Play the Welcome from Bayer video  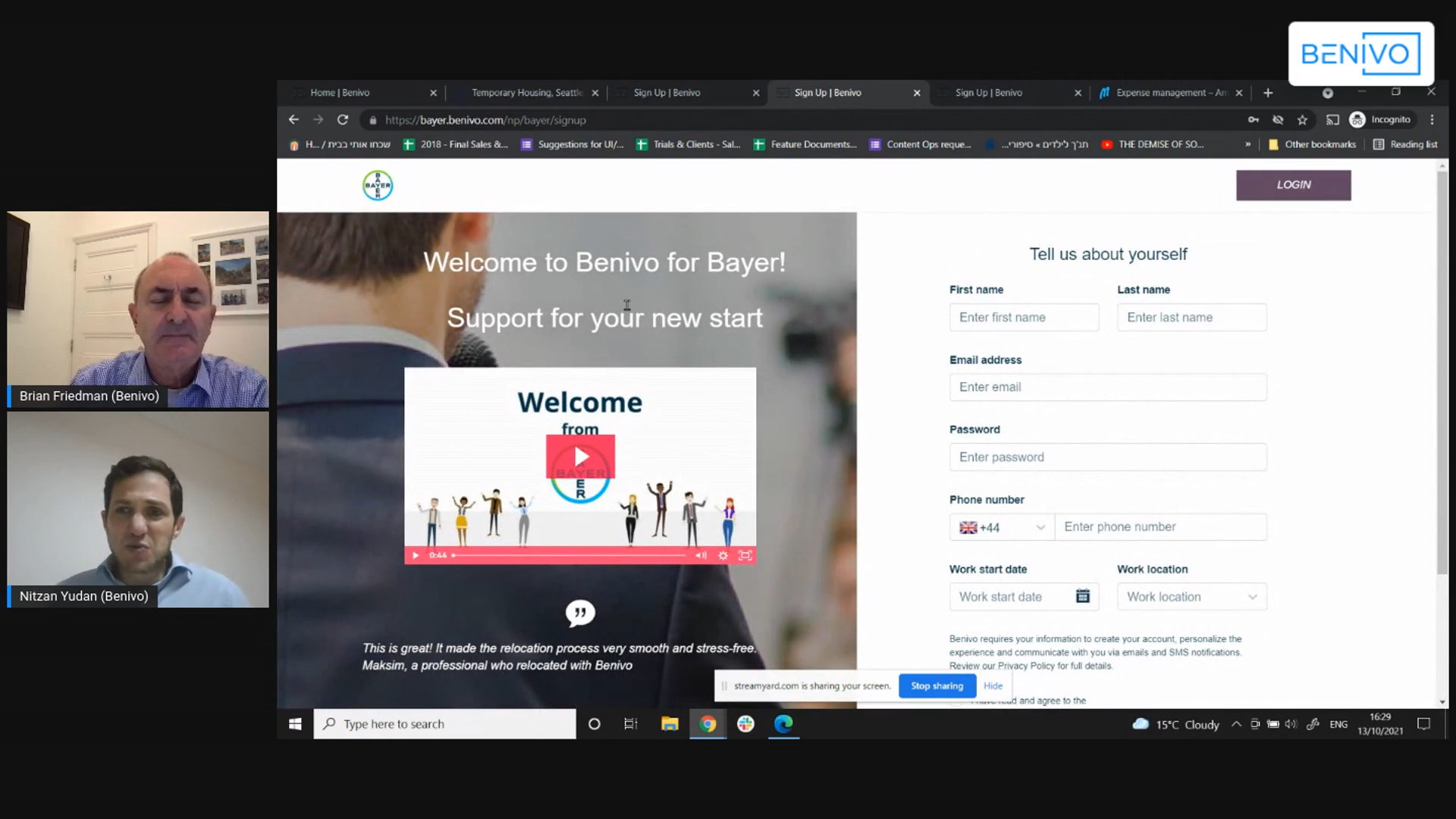[581, 457]
